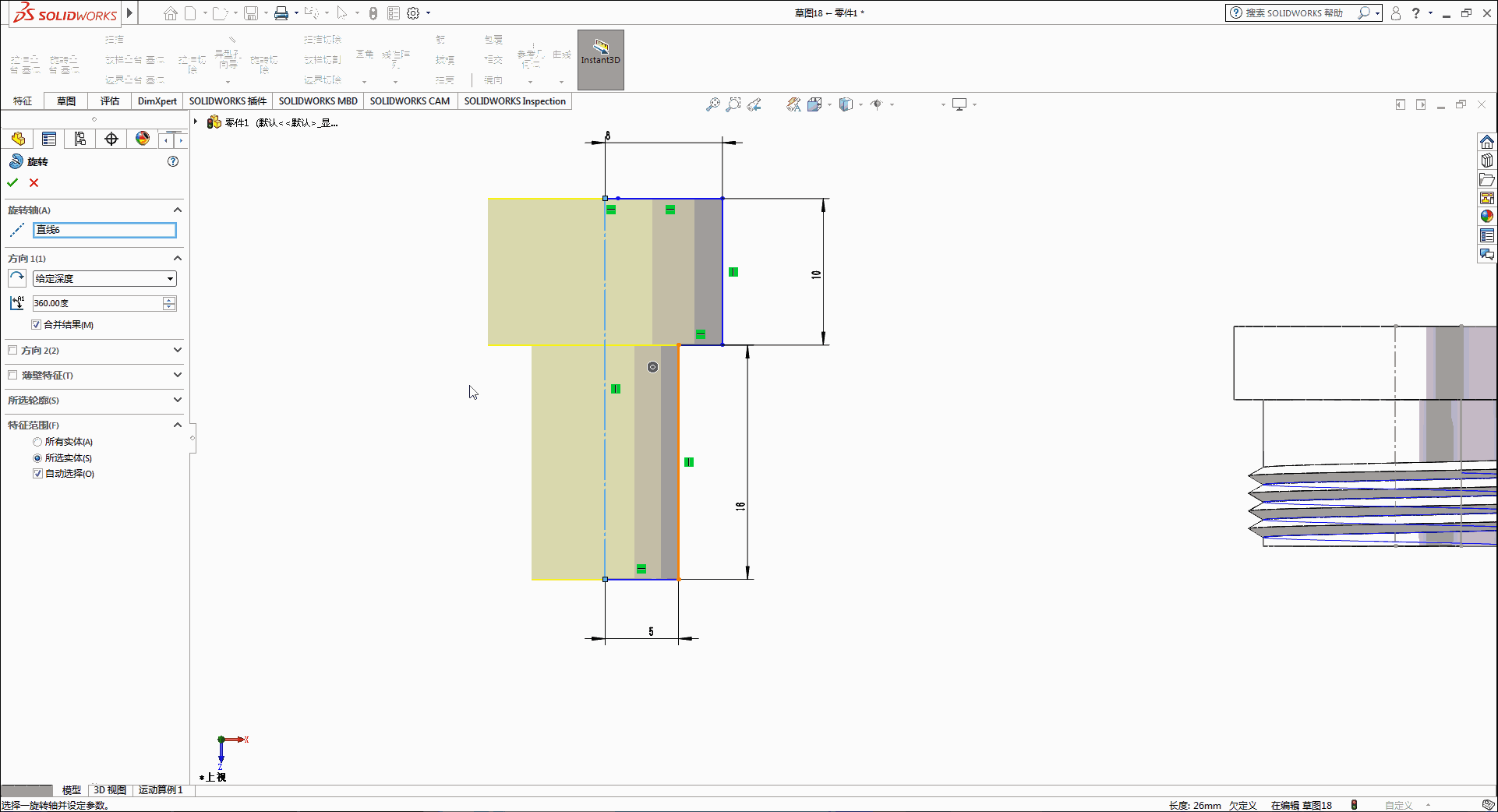Open the Options gear dropdown arrow
This screenshot has width=1498, height=812.
[429, 13]
